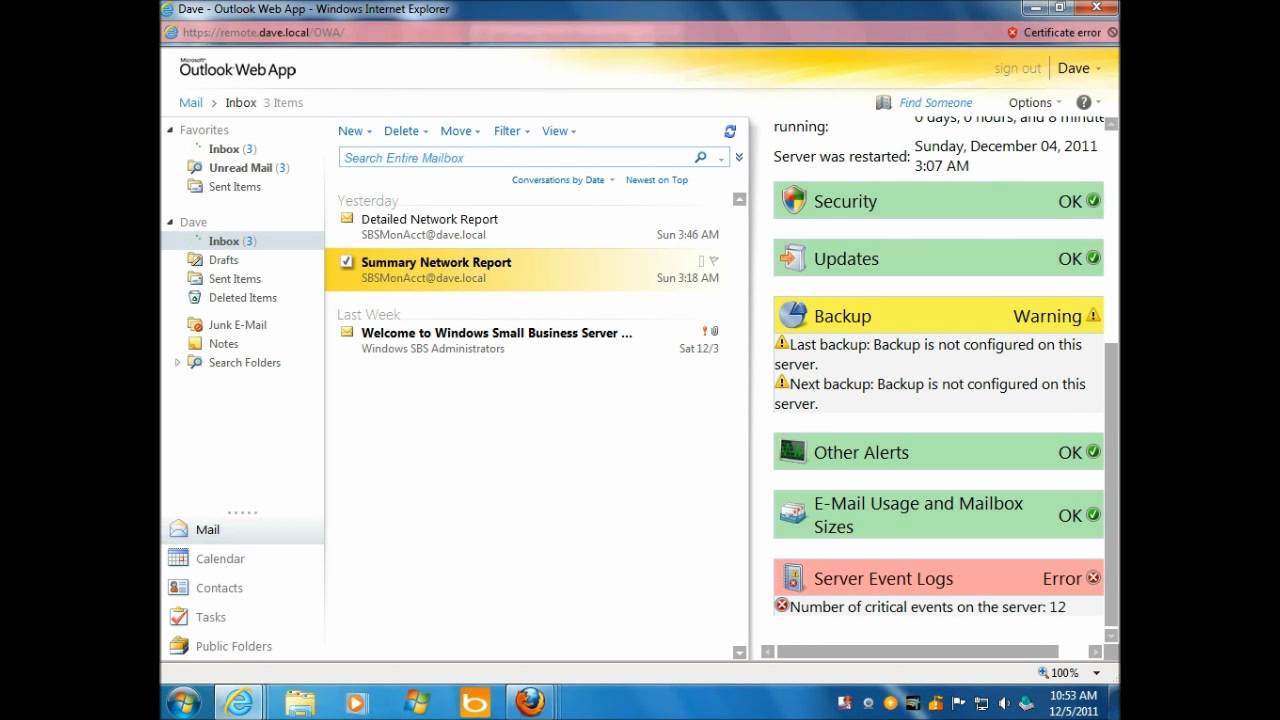Open the Dave user dropdown

coord(1079,68)
